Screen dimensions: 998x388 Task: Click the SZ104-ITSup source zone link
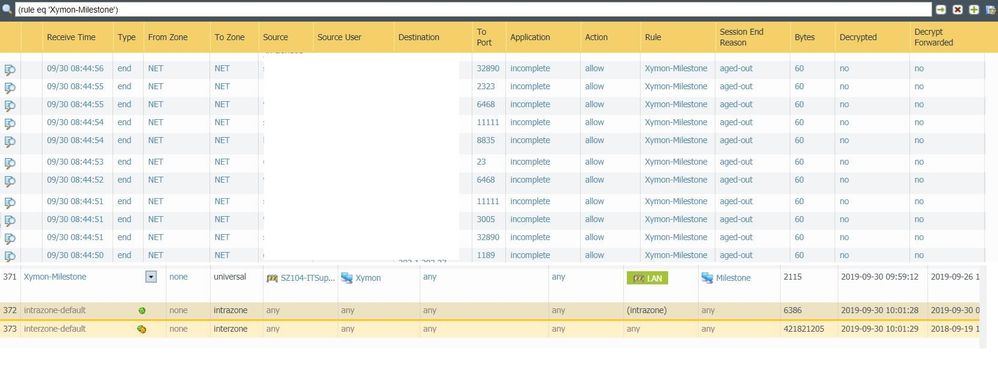coord(307,278)
